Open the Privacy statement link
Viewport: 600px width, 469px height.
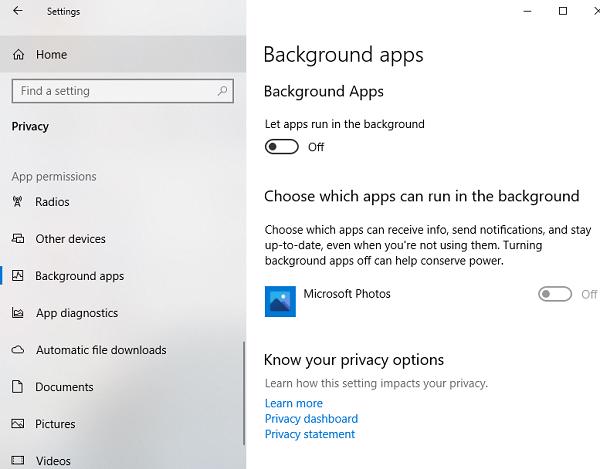pos(310,434)
